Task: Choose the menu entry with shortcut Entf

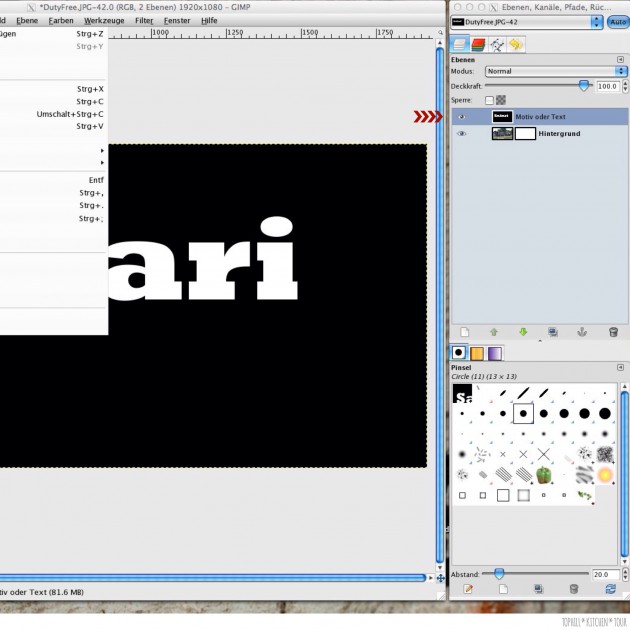Action: (x=53, y=180)
